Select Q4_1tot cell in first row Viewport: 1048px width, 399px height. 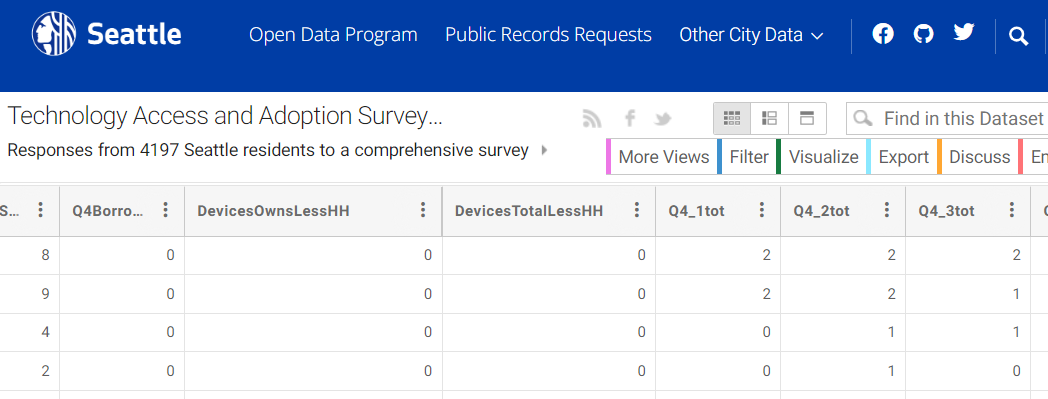click(717, 255)
